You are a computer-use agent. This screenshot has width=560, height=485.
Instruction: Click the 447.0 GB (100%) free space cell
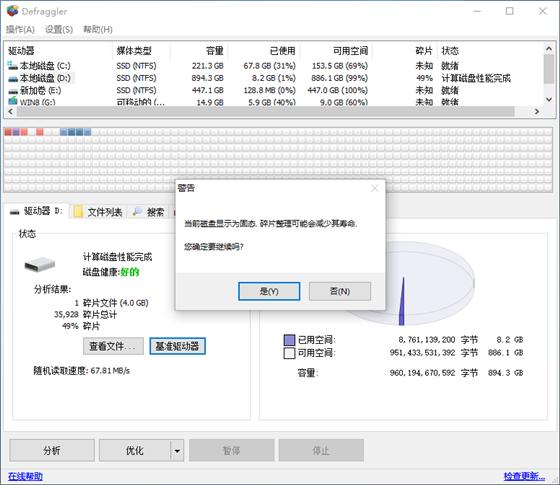coord(338,90)
